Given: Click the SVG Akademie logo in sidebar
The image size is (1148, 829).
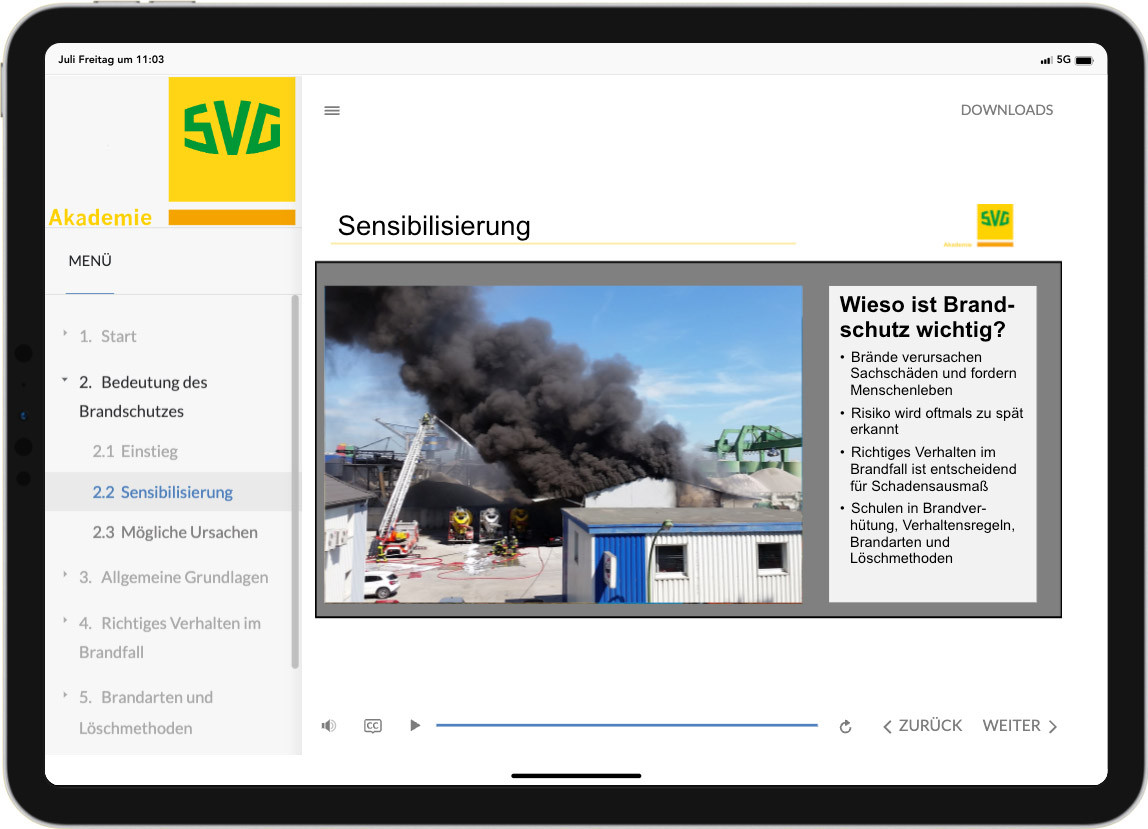Looking at the screenshot, I should point(173,152).
